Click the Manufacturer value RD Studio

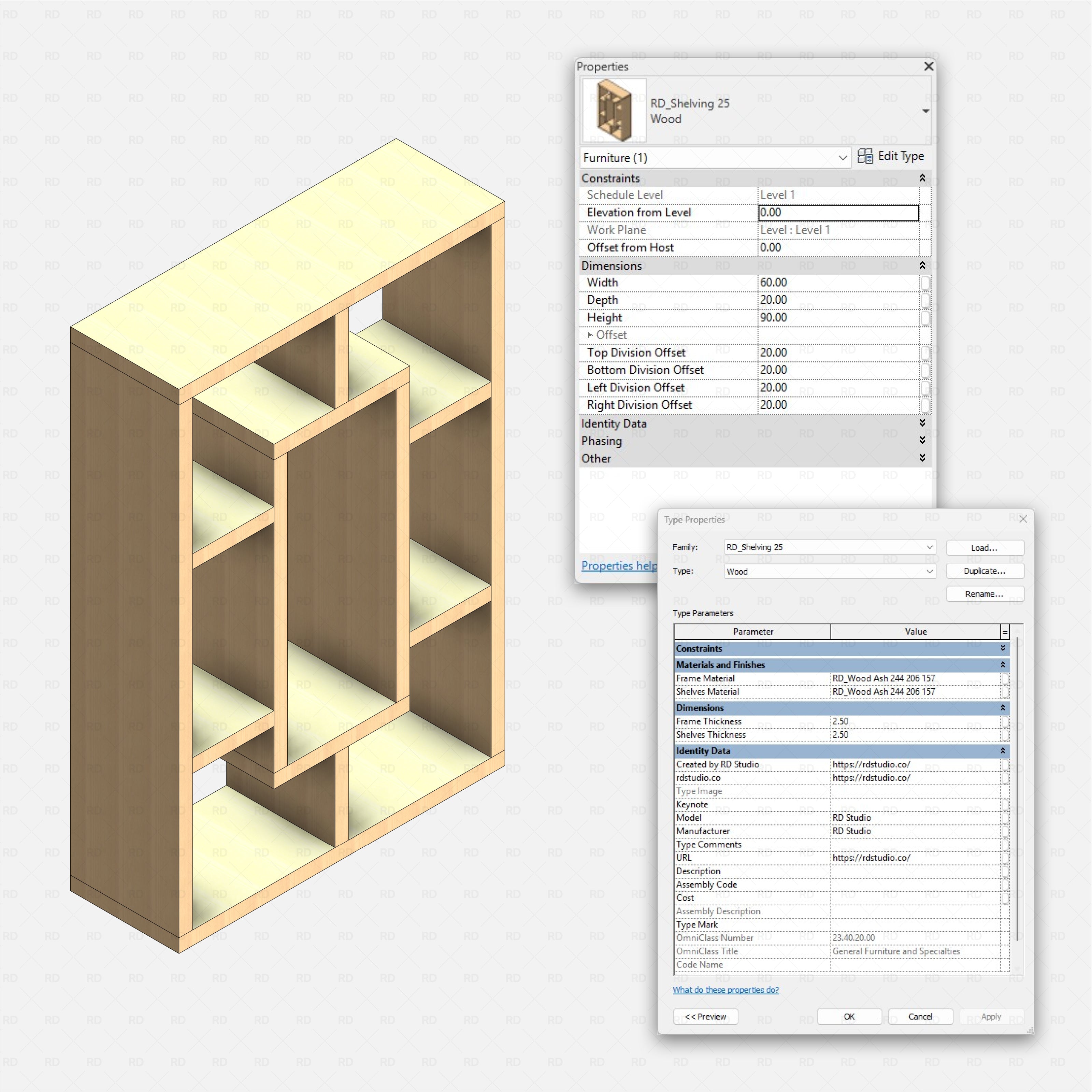pyautogui.click(x=915, y=831)
